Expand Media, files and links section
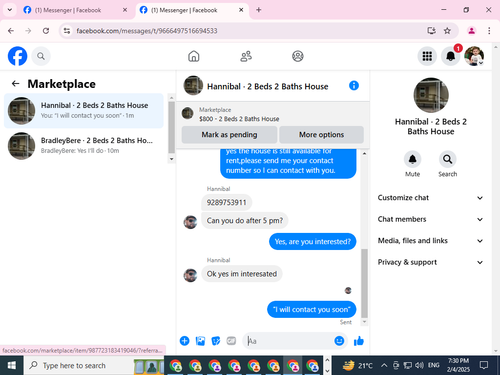The height and width of the screenshot is (375, 500). point(430,241)
